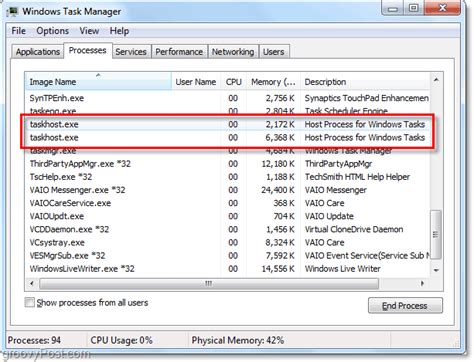474x362 pixels.
Task: Click the horizontal scrollbar right arrow
Action: (x=423, y=284)
